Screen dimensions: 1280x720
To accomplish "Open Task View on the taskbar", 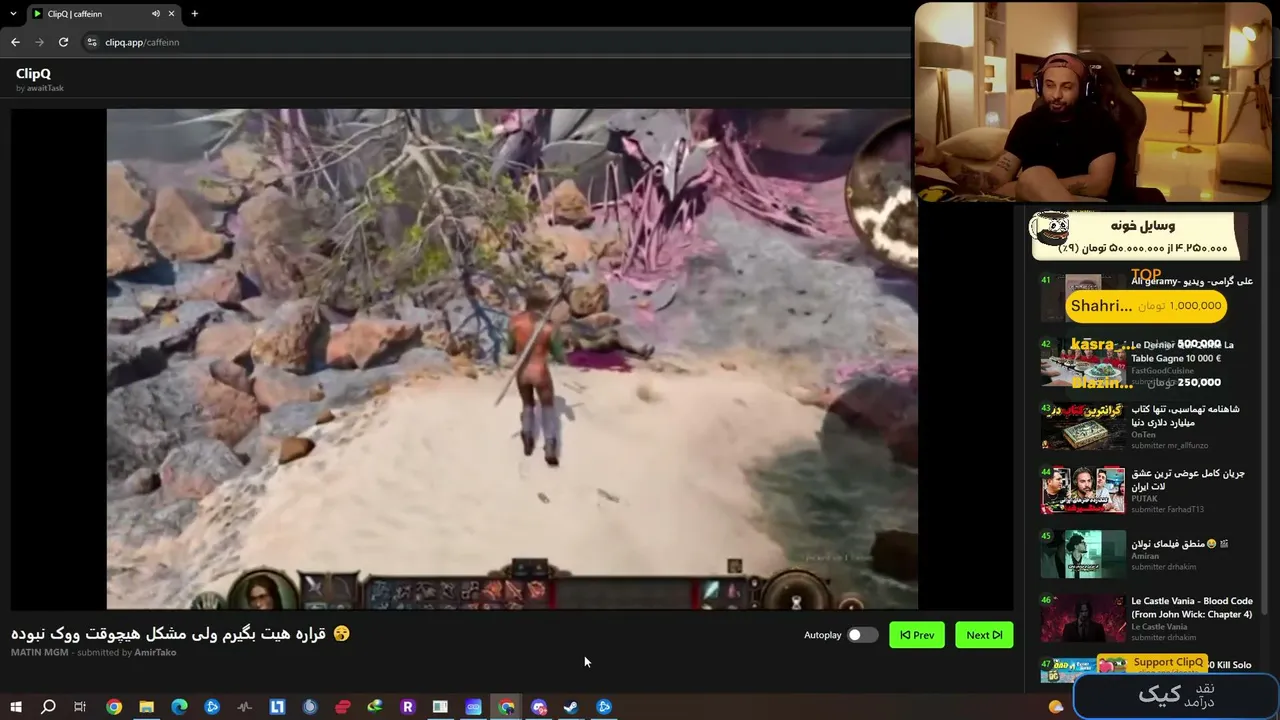I will coord(80,707).
